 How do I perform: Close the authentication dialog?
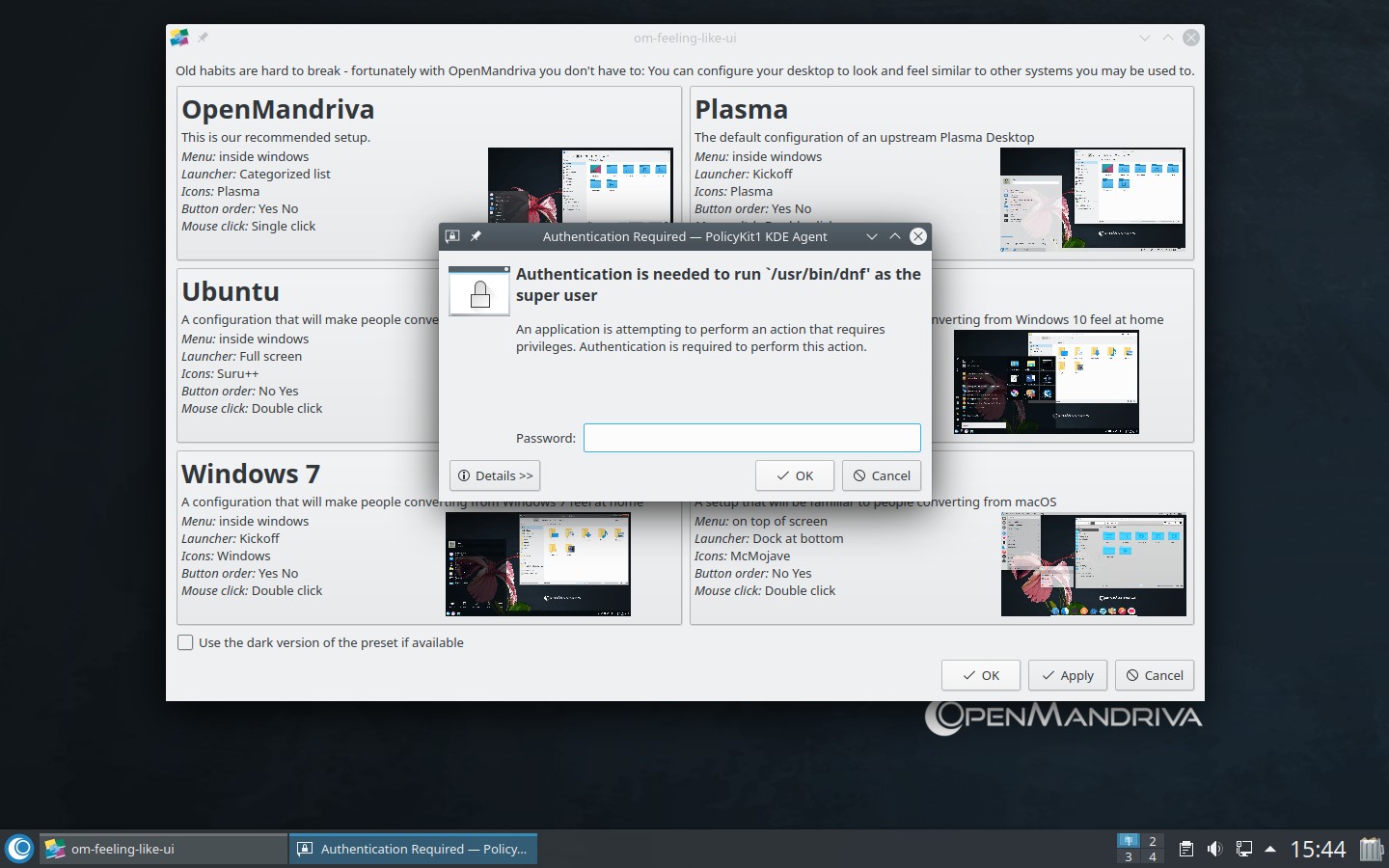(918, 236)
